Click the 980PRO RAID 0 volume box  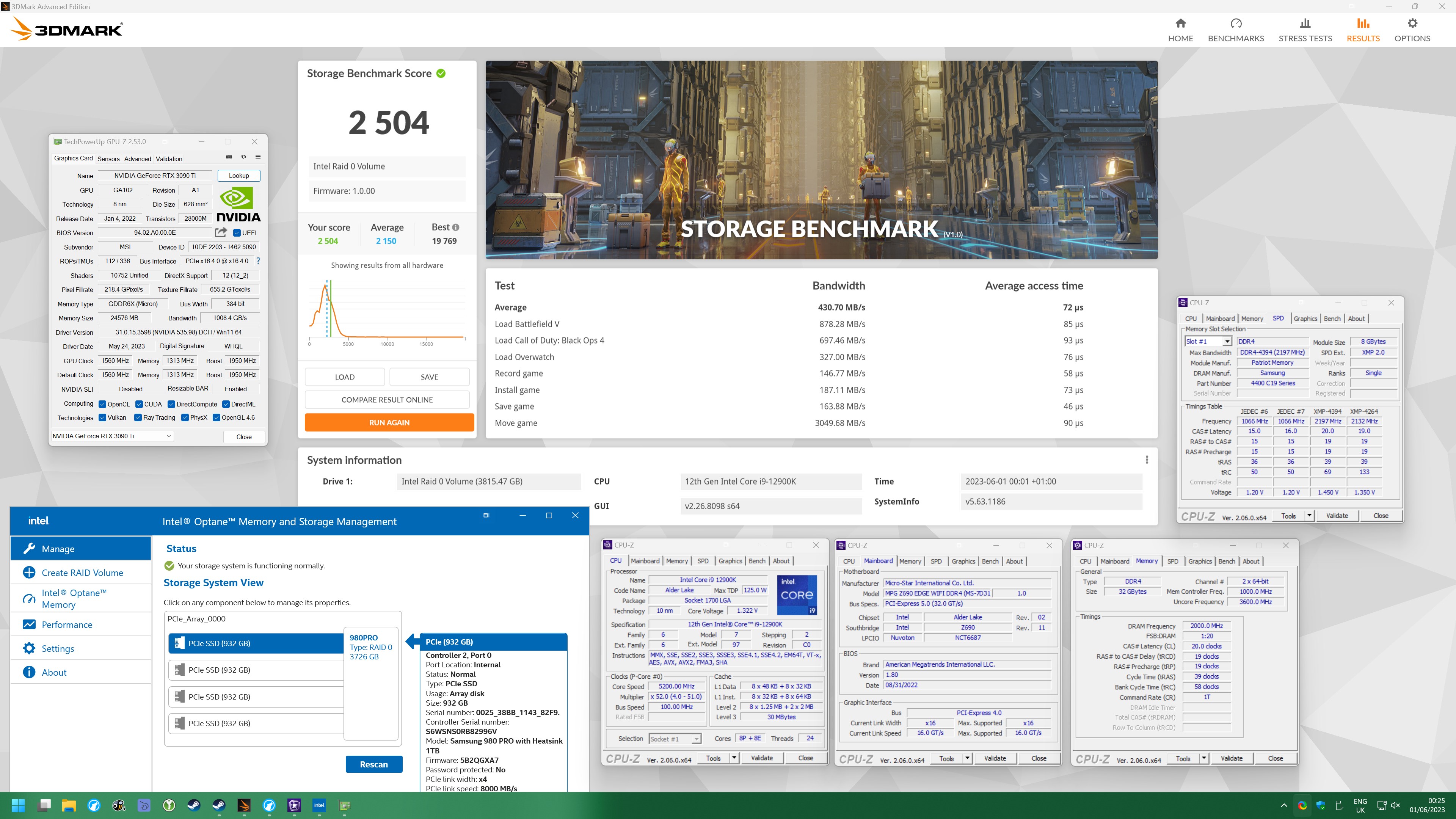tap(371, 683)
